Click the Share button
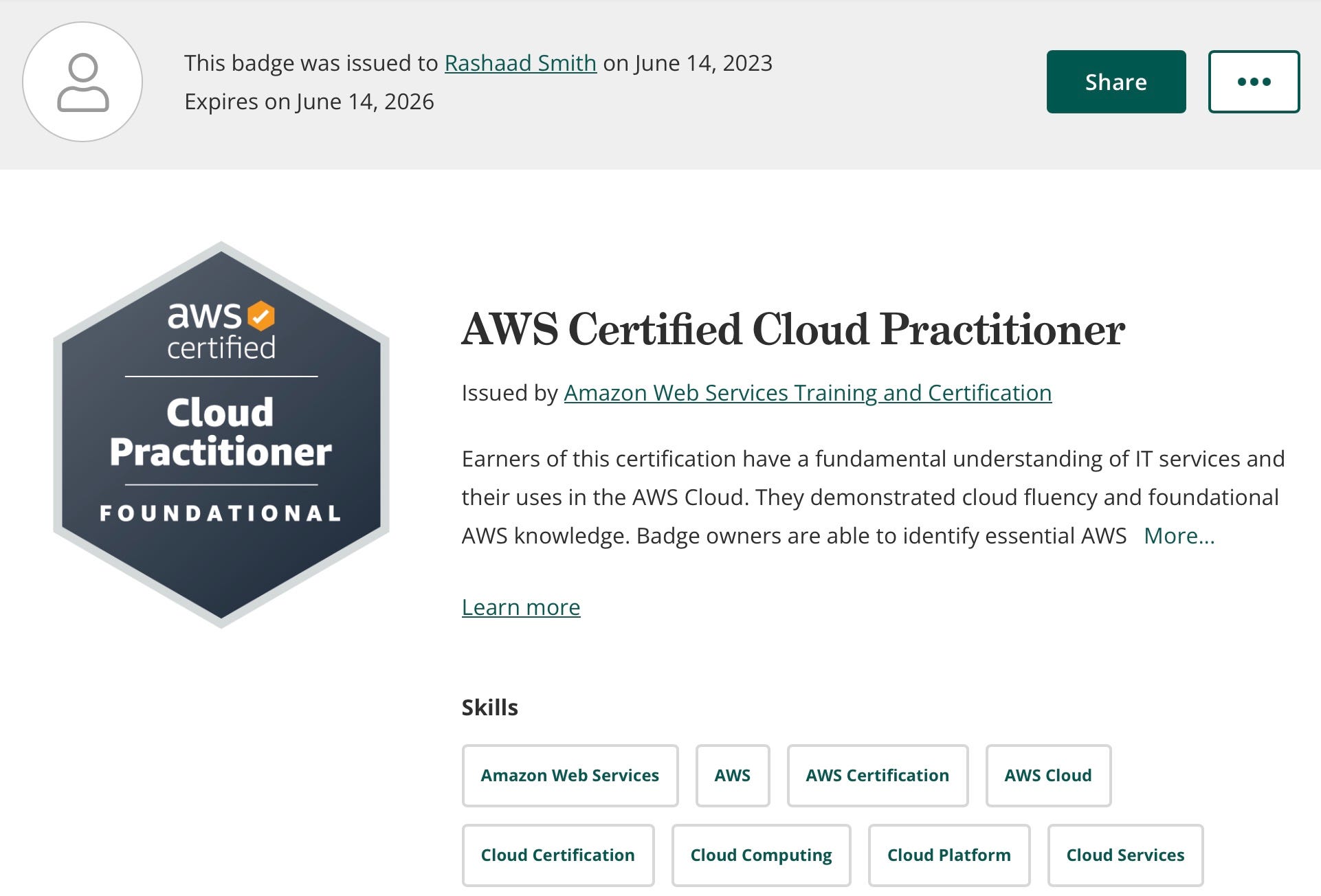Viewport: 1321px width, 896px height. click(x=1115, y=82)
